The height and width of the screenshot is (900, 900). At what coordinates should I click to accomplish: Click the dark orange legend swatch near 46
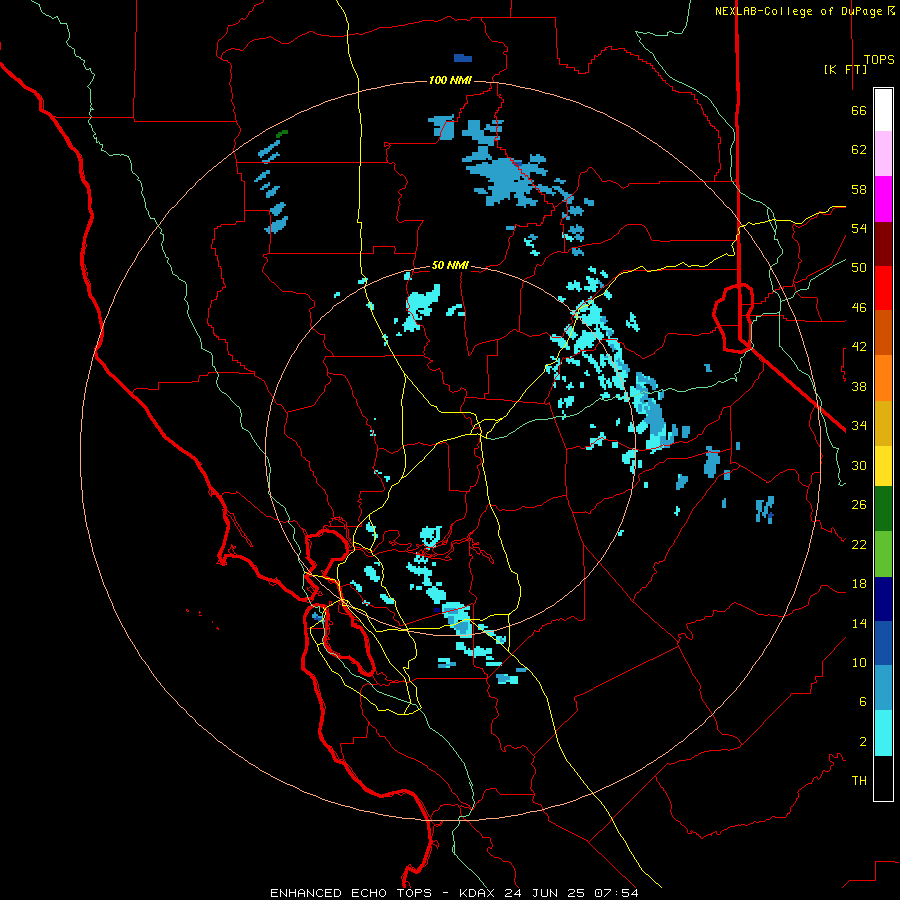(x=883, y=332)
